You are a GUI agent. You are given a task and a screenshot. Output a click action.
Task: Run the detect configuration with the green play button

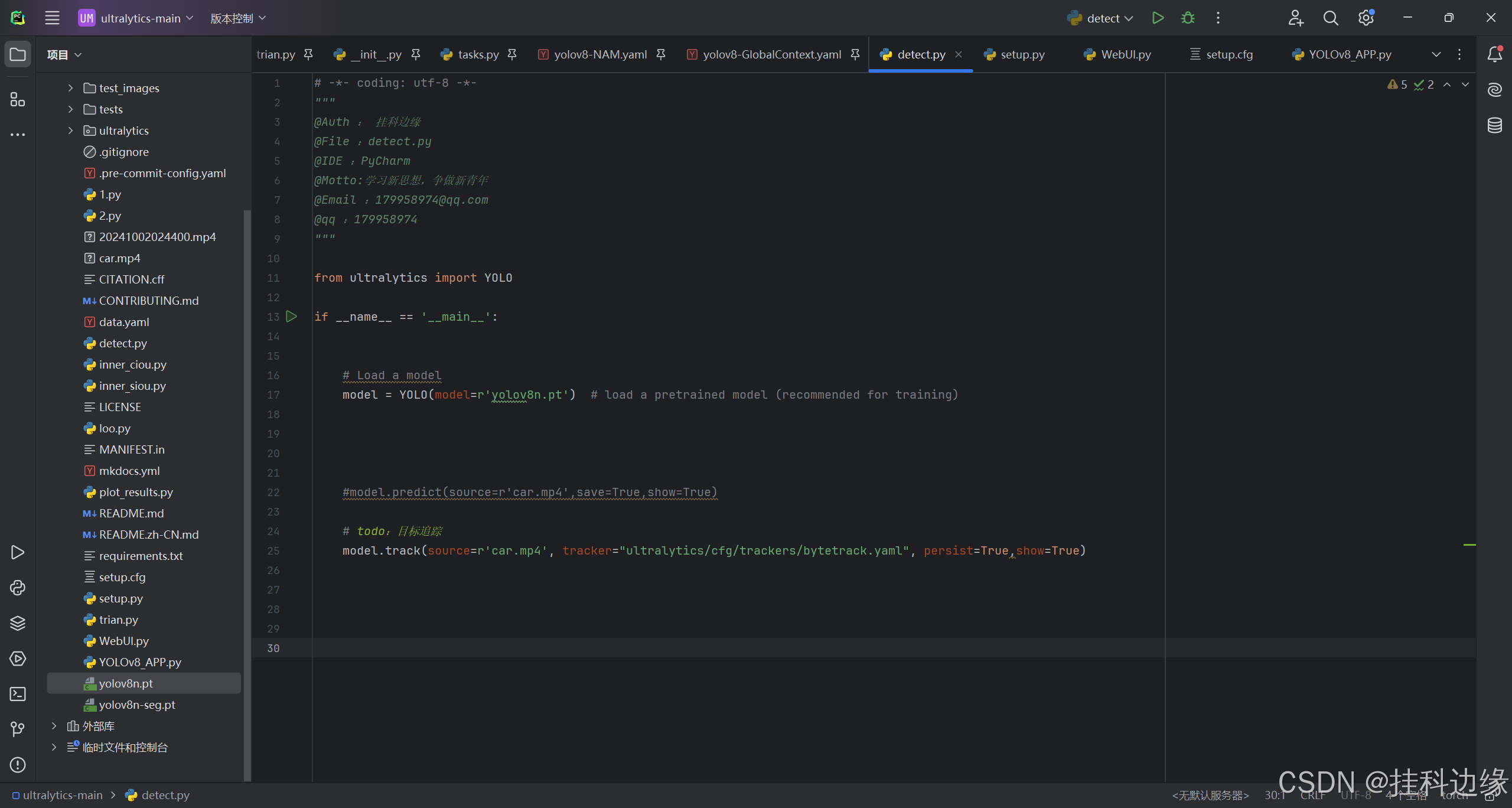[1158, 18]
